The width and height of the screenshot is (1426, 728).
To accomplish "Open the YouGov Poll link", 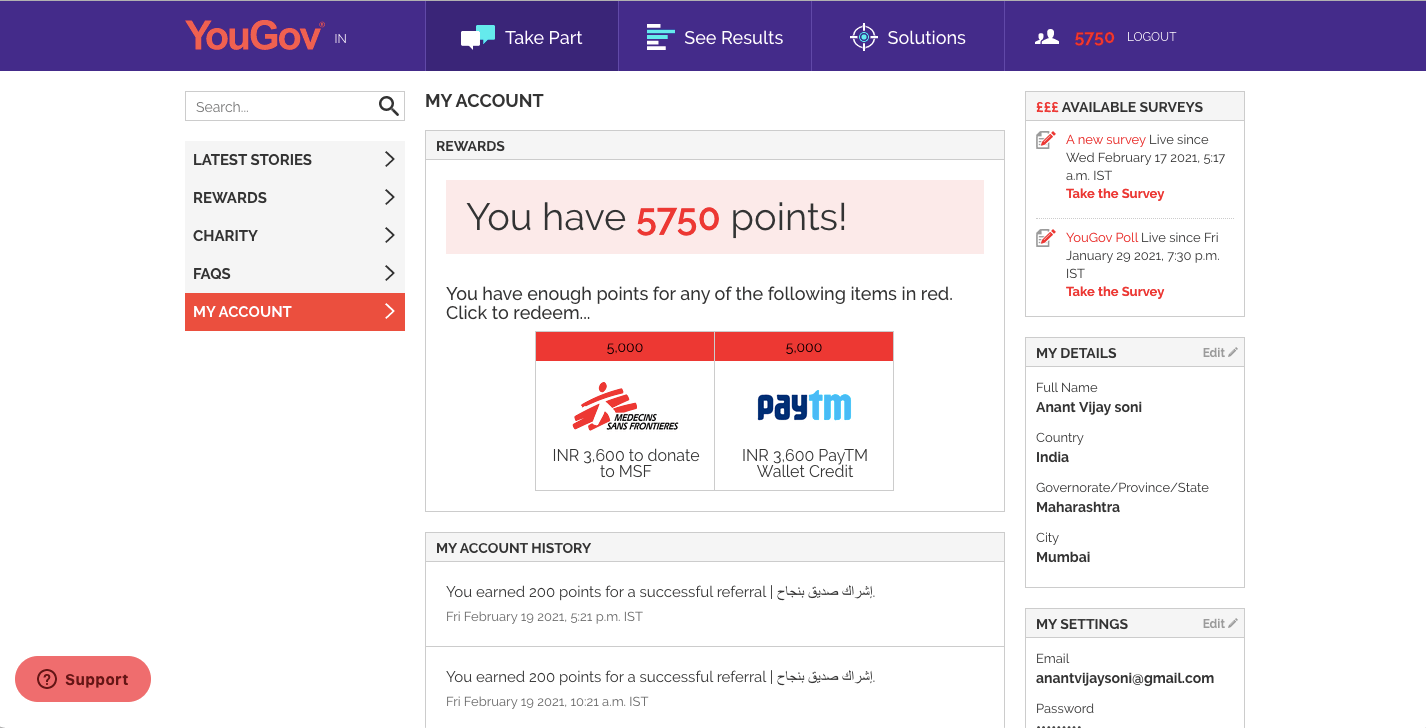I will [x=1101, y=238].
